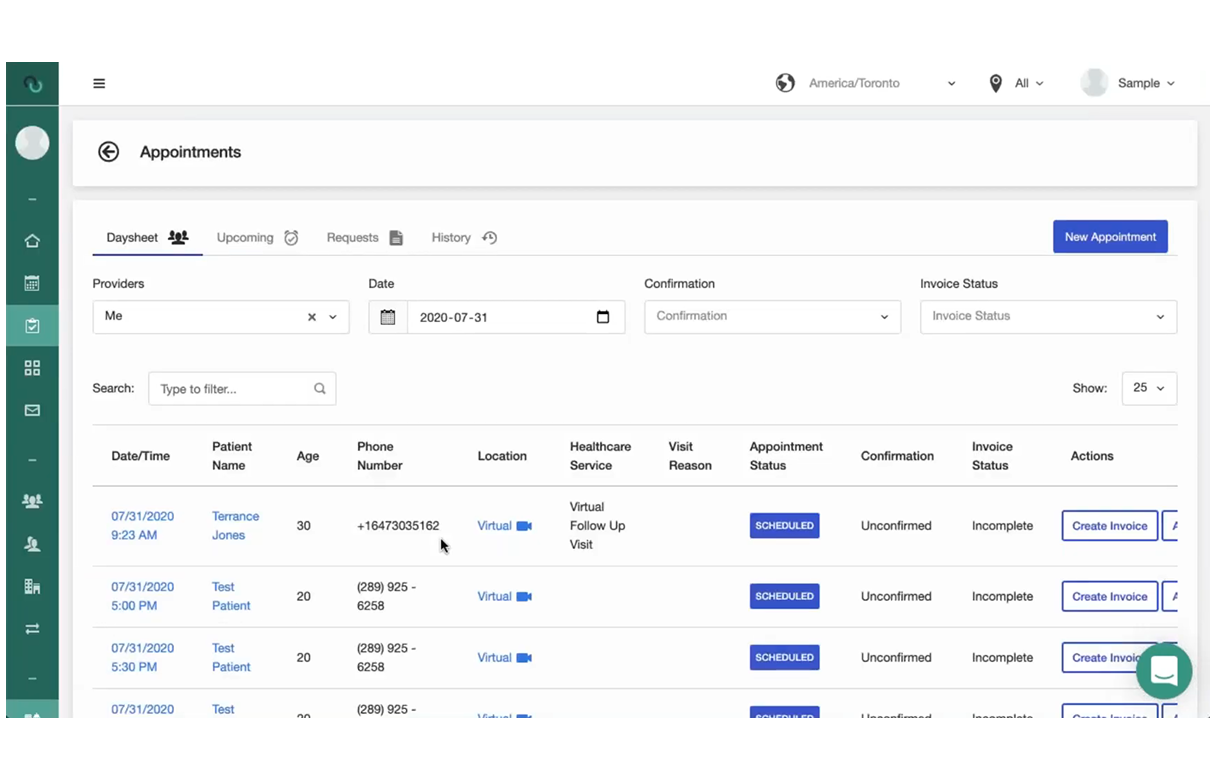This screenshot has height=780, width=1216.
Task: Click the Date/Time column header
Action: point(141,456)
